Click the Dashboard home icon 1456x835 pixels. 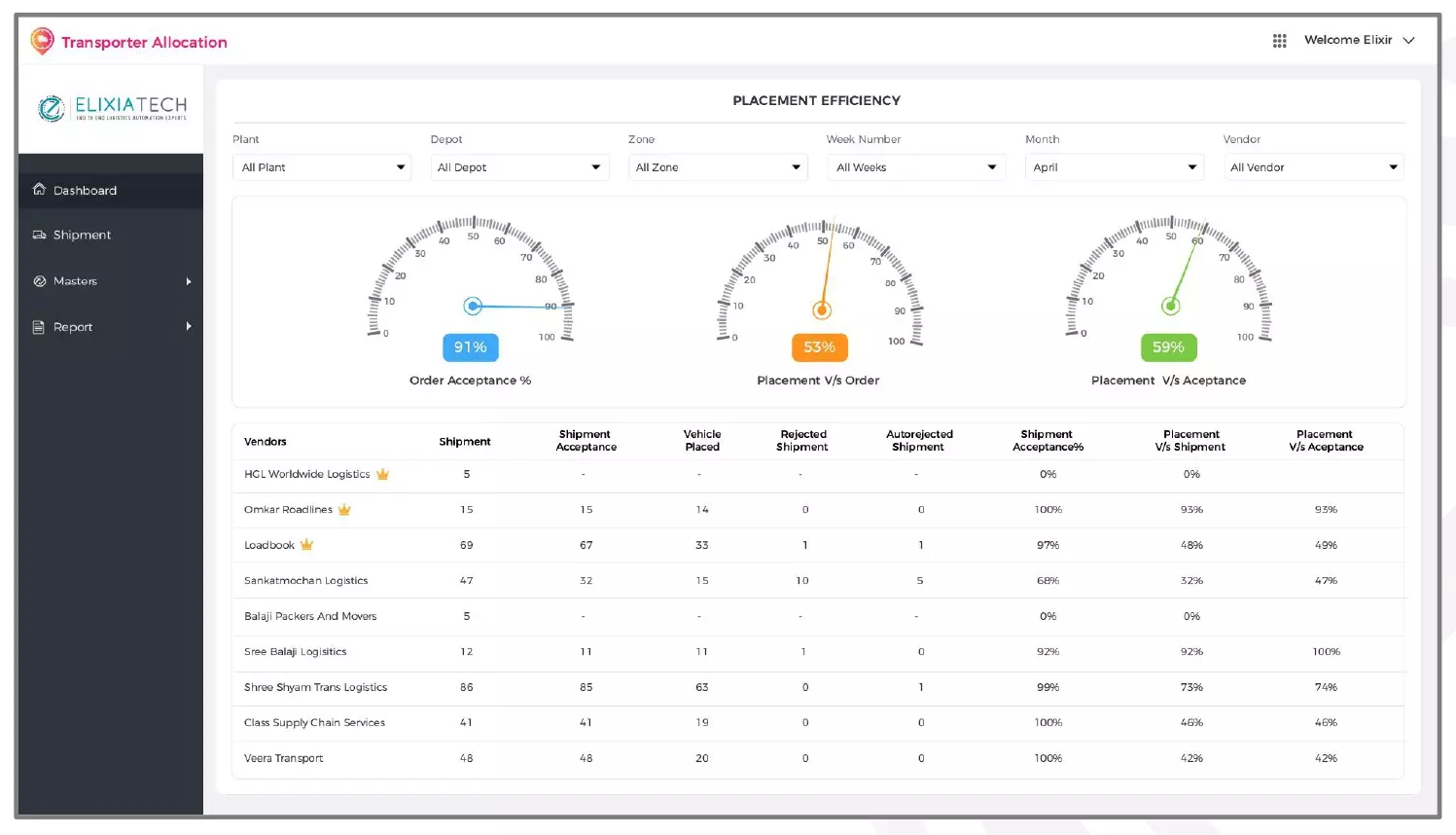click(x=39, y=190)
